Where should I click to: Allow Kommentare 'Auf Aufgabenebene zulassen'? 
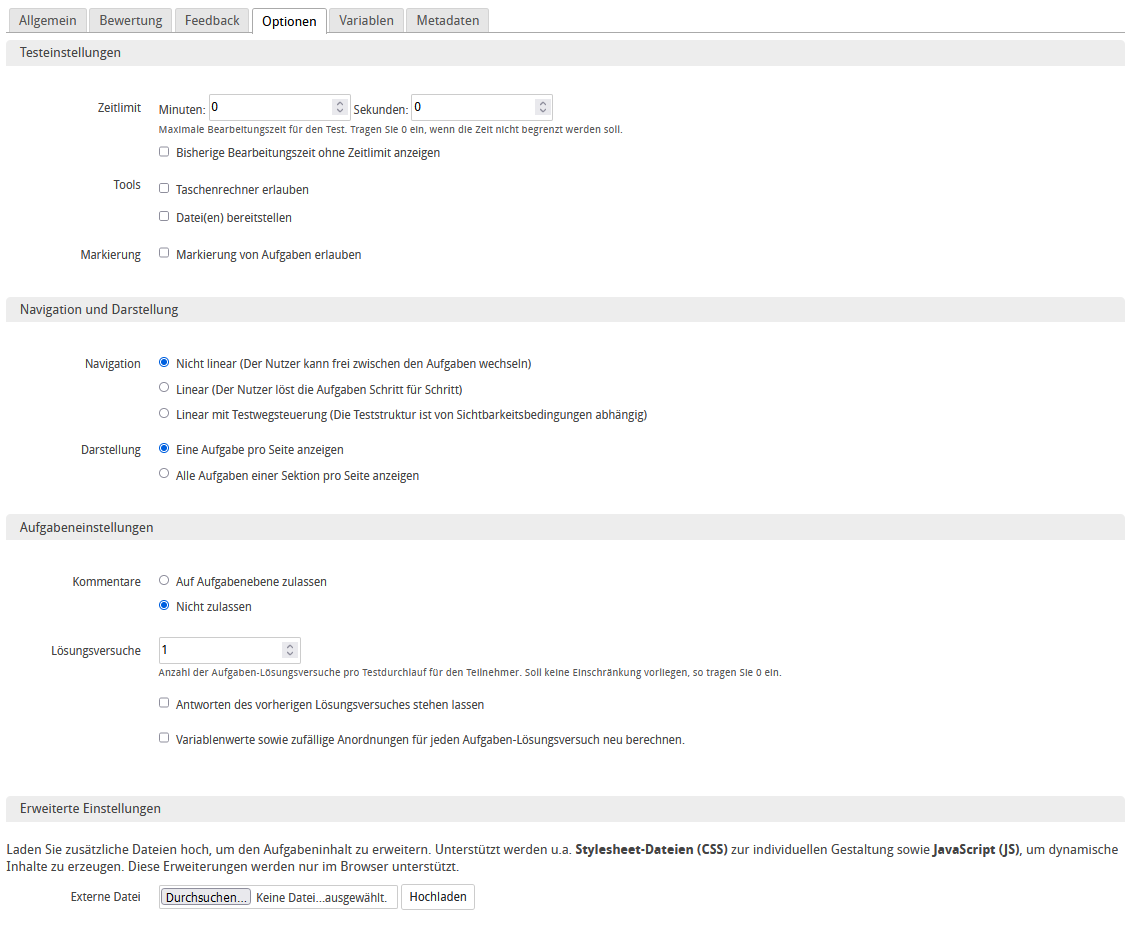(164, 579)
